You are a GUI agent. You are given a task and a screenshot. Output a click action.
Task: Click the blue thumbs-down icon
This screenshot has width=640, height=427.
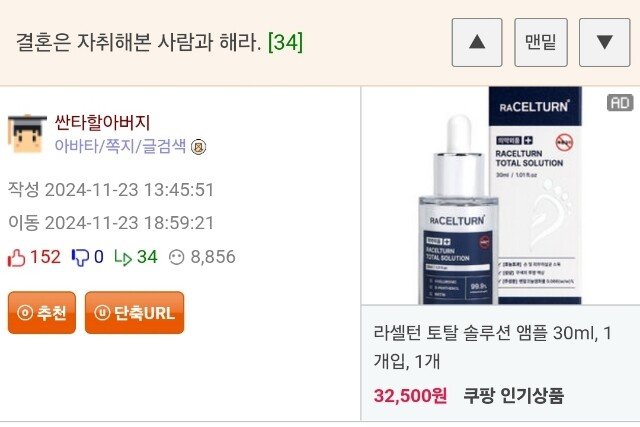click(x=80, y=258)
